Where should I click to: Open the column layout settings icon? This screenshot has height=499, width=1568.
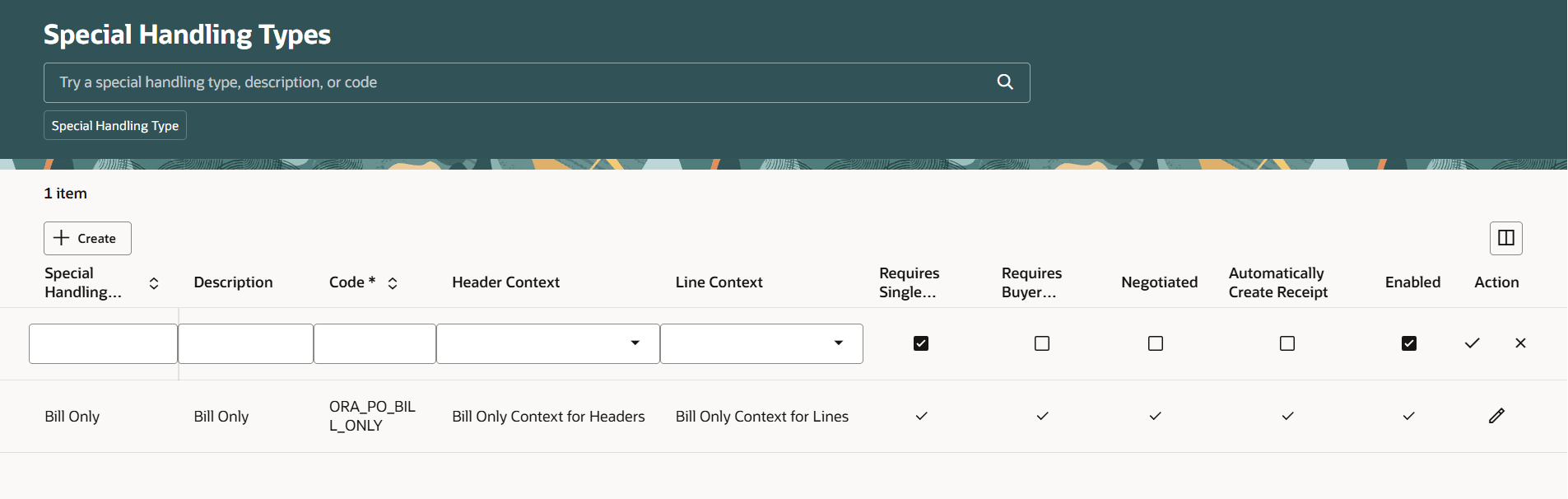(1505, 238)
